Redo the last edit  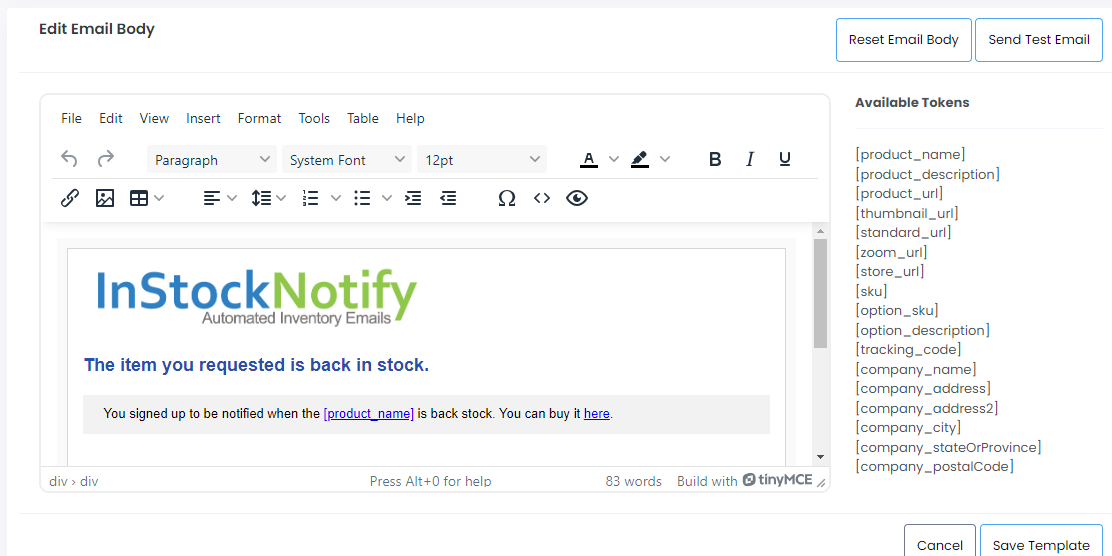pos(106,159)
